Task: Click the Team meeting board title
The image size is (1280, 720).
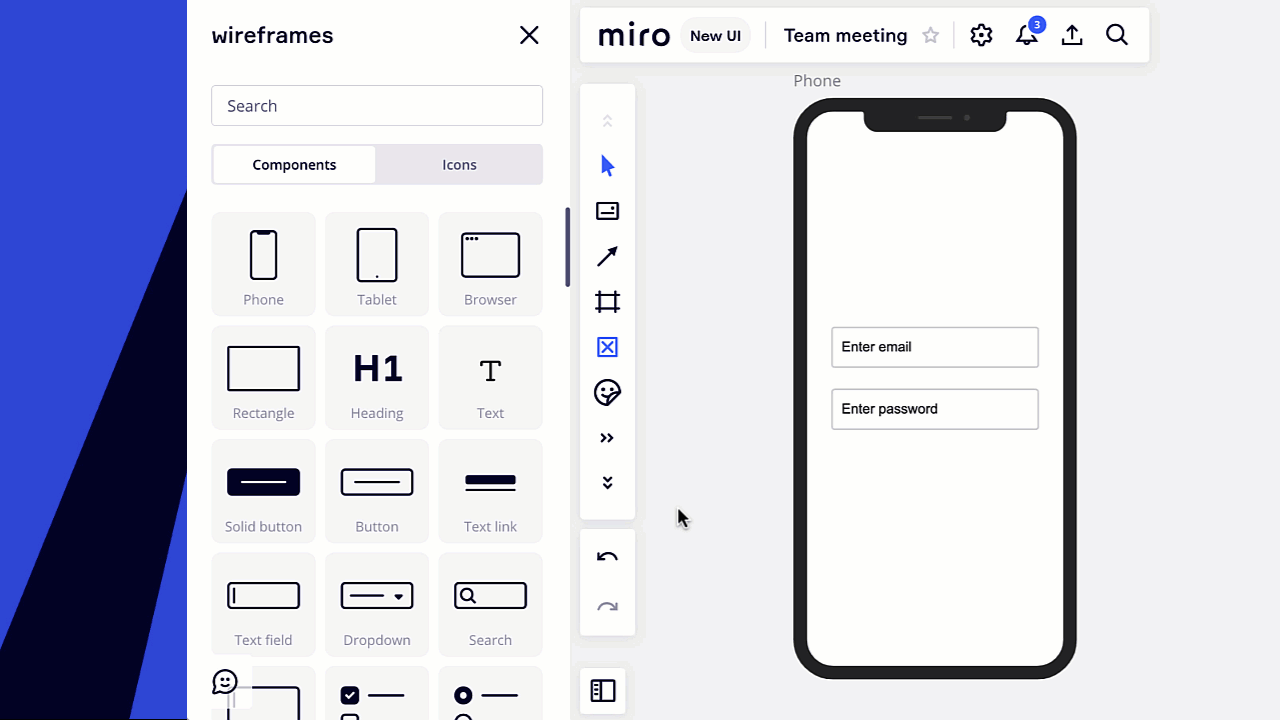Action: [845, 36]
